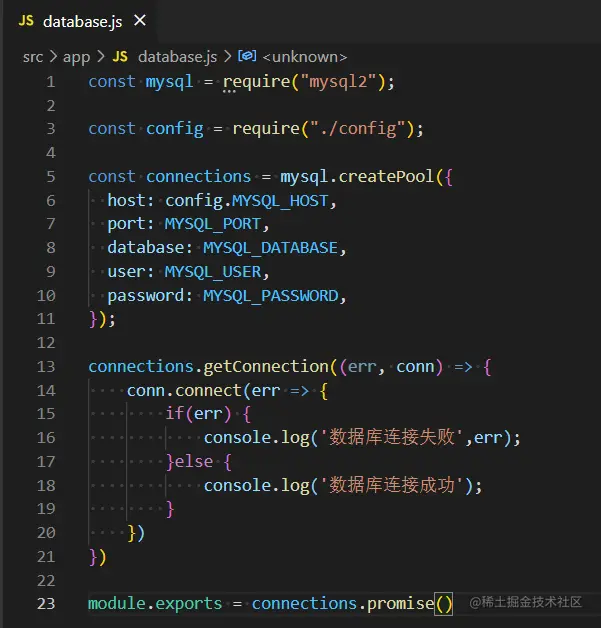Click the else keyword on line 17
601x628 pixels.
tap(194, 461)
